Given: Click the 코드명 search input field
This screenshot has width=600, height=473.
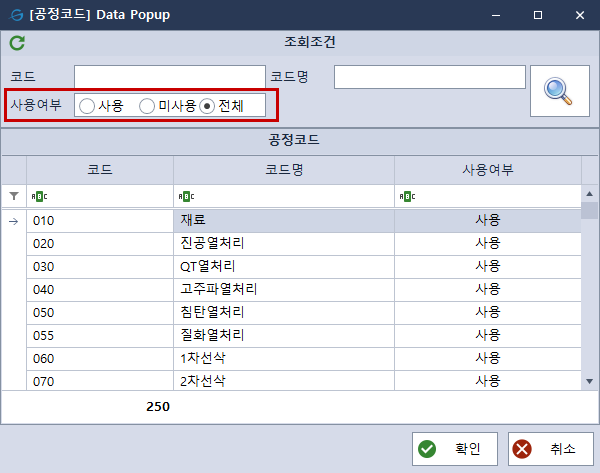Looking at the screenshot, I should pos(429,78).
